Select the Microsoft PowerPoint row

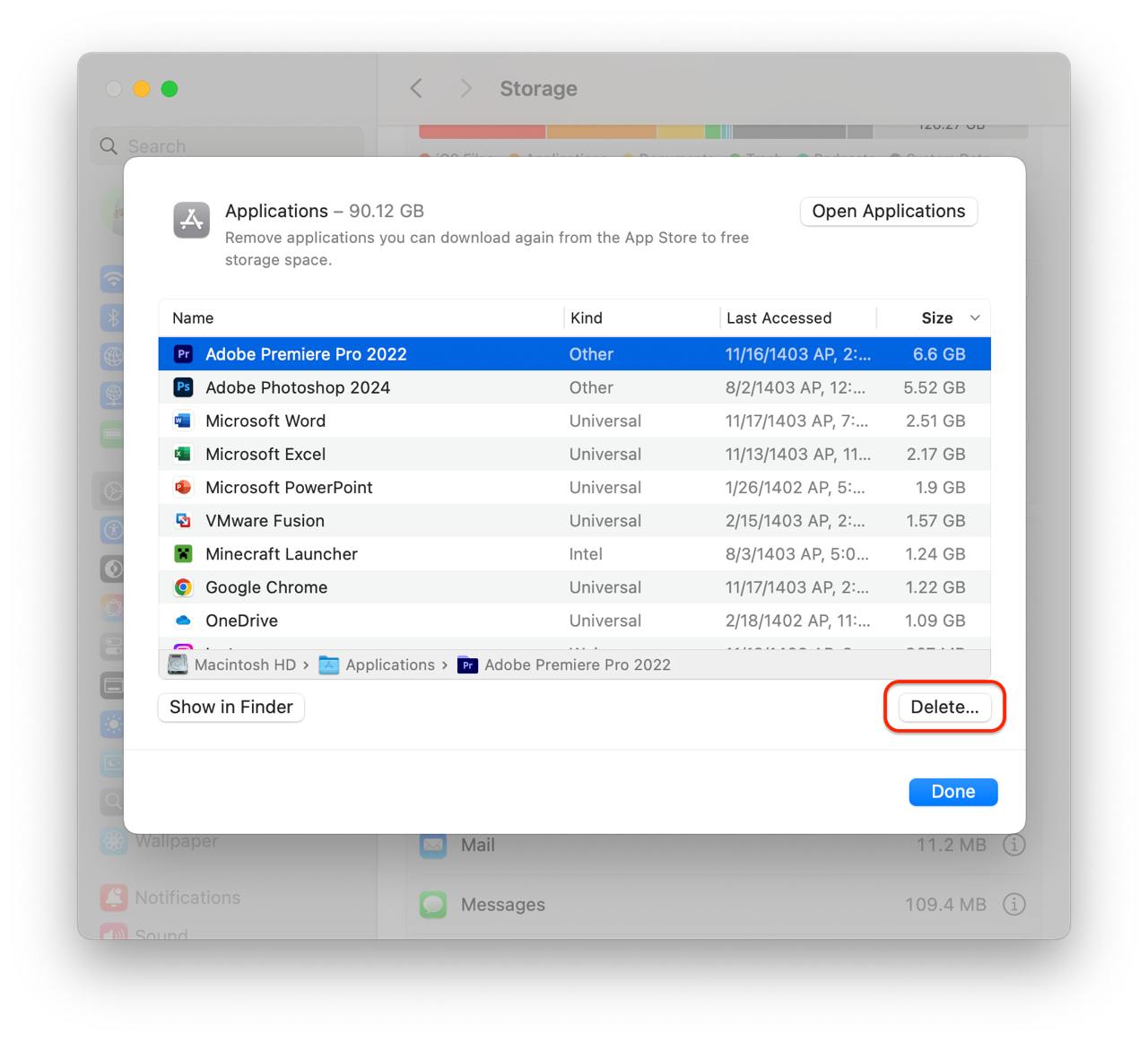coord(575,487)
